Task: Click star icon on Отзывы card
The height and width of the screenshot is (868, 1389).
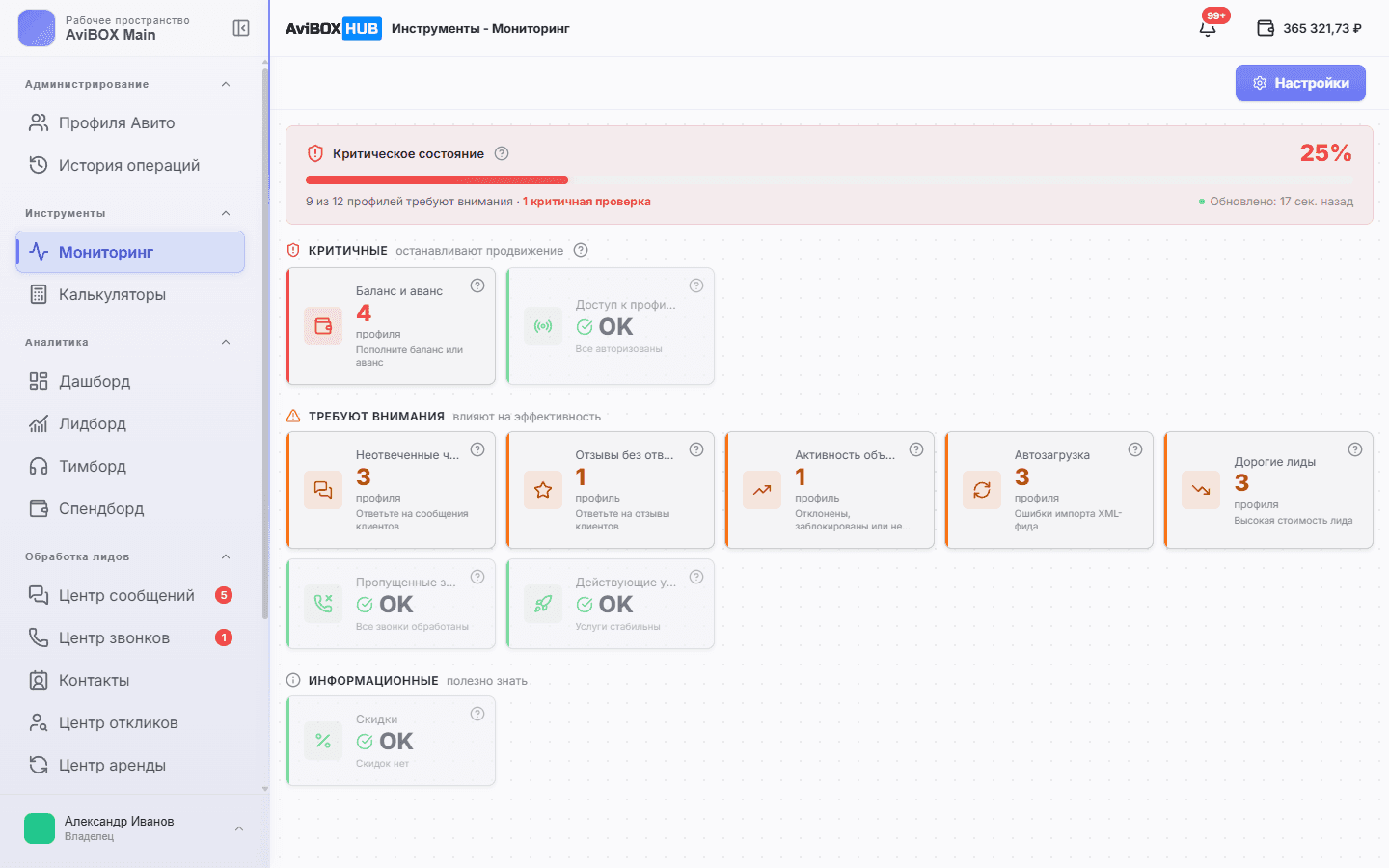Action: [543, 490]
